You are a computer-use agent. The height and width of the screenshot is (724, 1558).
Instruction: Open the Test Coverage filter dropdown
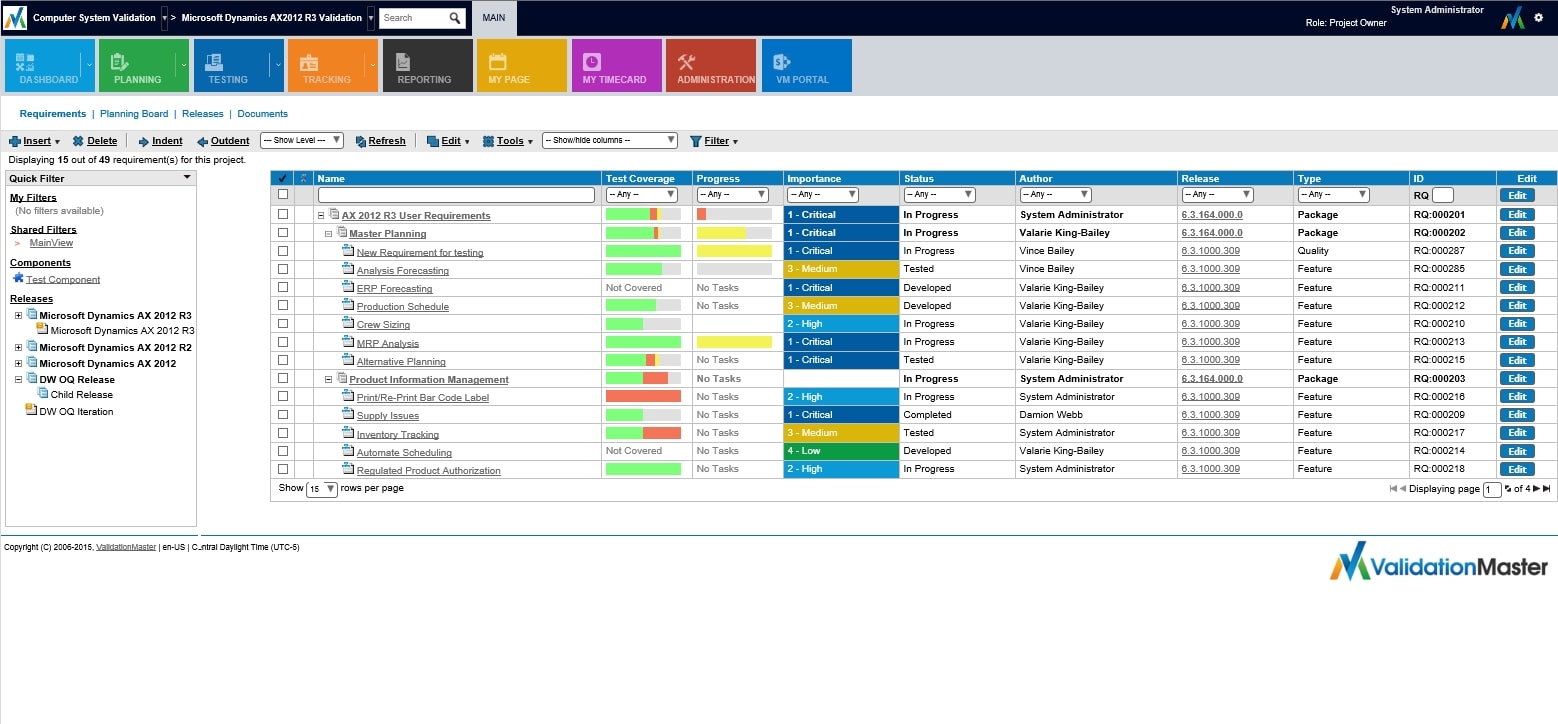click(642, 195)
